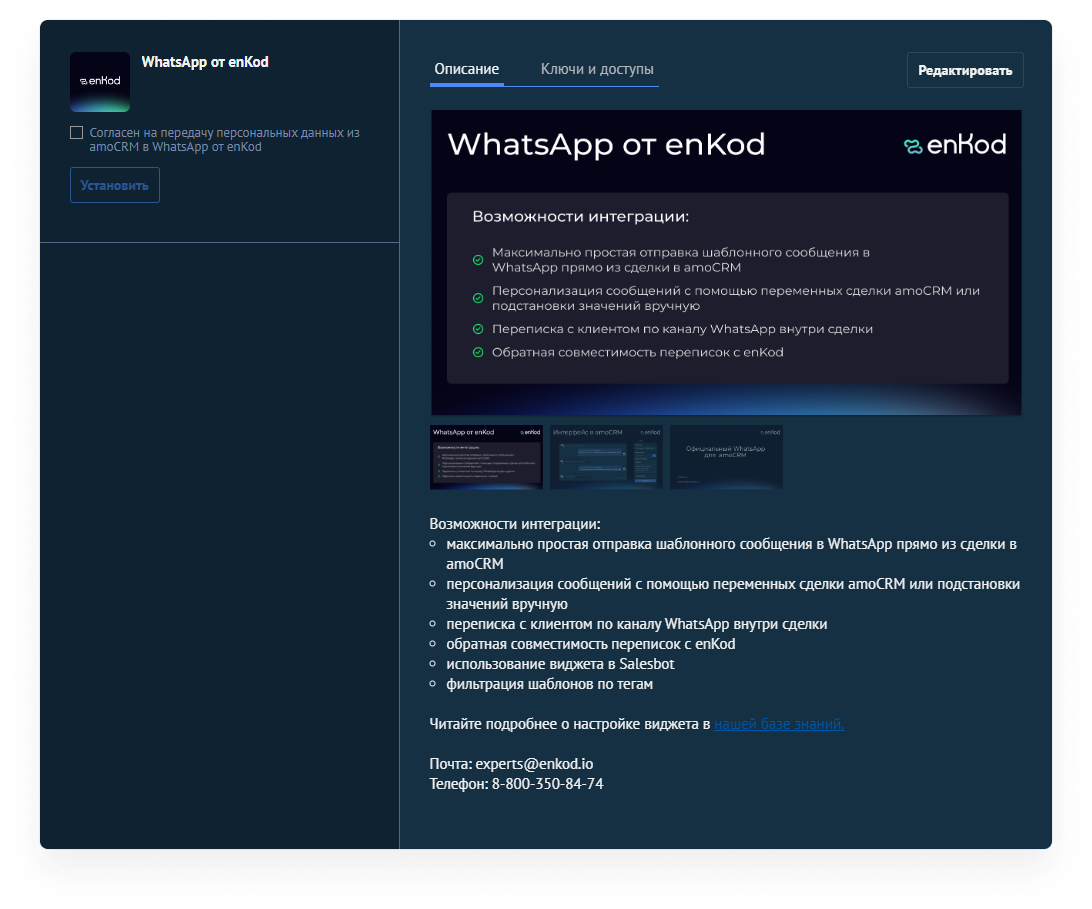Tick the personal data consent checkbox
The image size is (1092, 909).
(77, 132)
